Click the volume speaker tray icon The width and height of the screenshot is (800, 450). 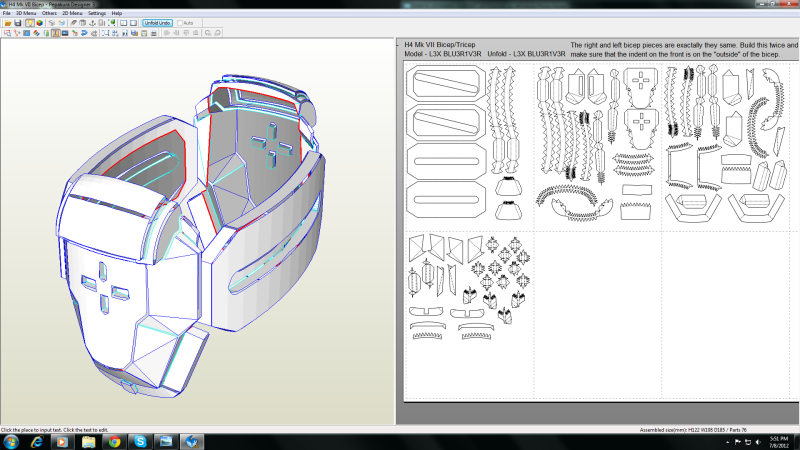pyautogui.click(x=758, y=442)
